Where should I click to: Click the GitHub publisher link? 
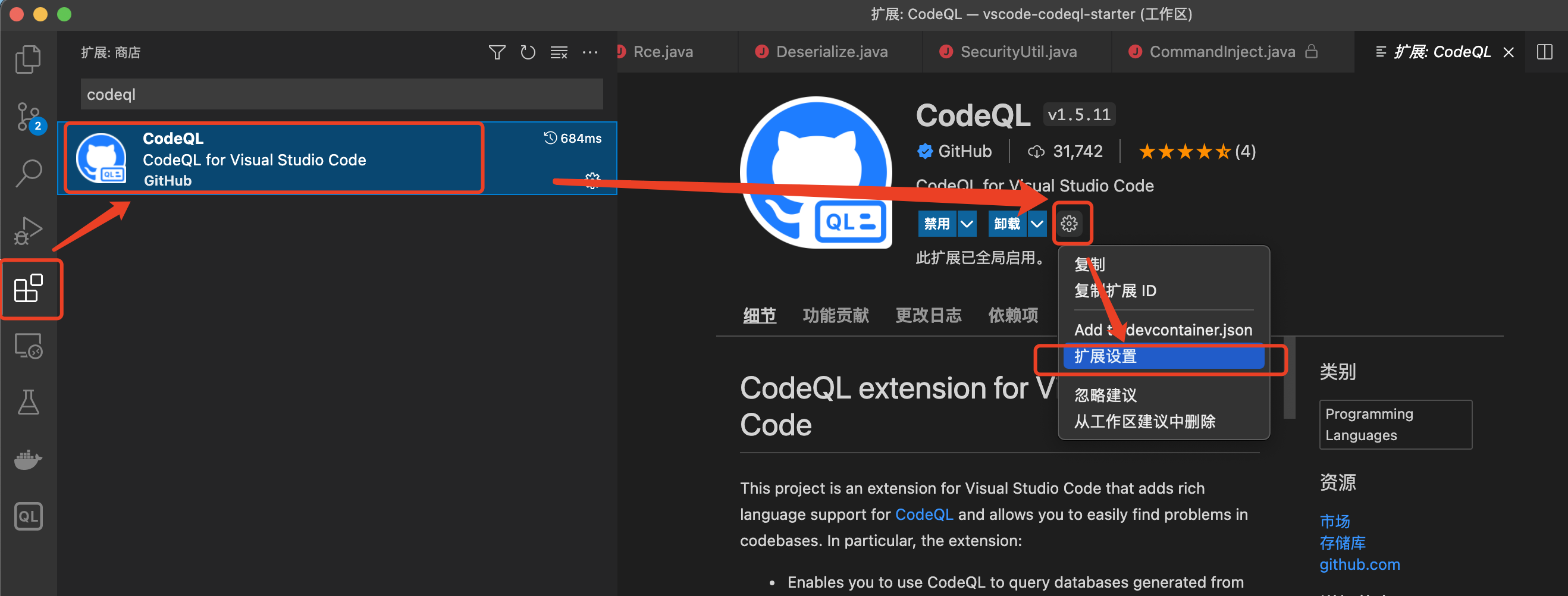point(964,151)
